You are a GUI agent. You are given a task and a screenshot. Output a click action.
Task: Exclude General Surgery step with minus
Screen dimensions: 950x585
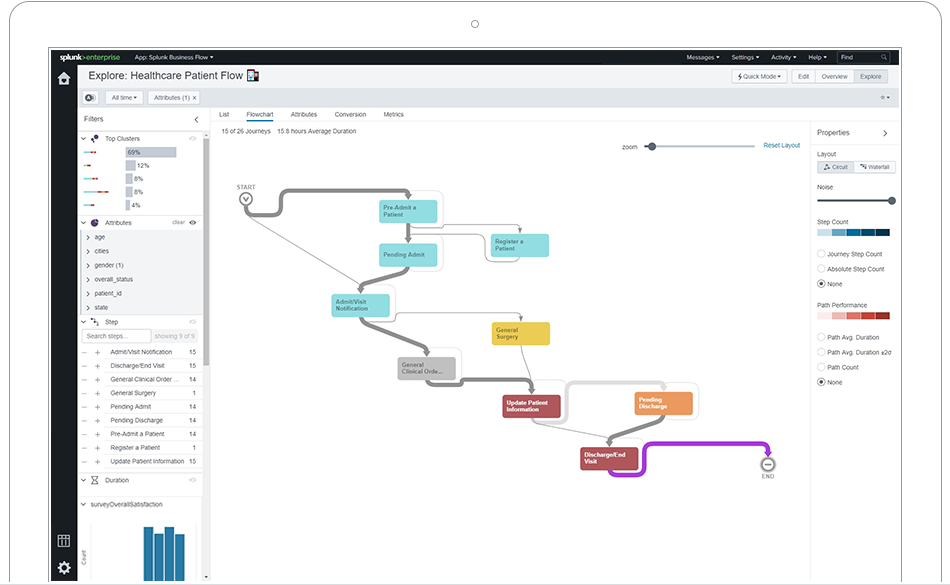coord(84,394)
